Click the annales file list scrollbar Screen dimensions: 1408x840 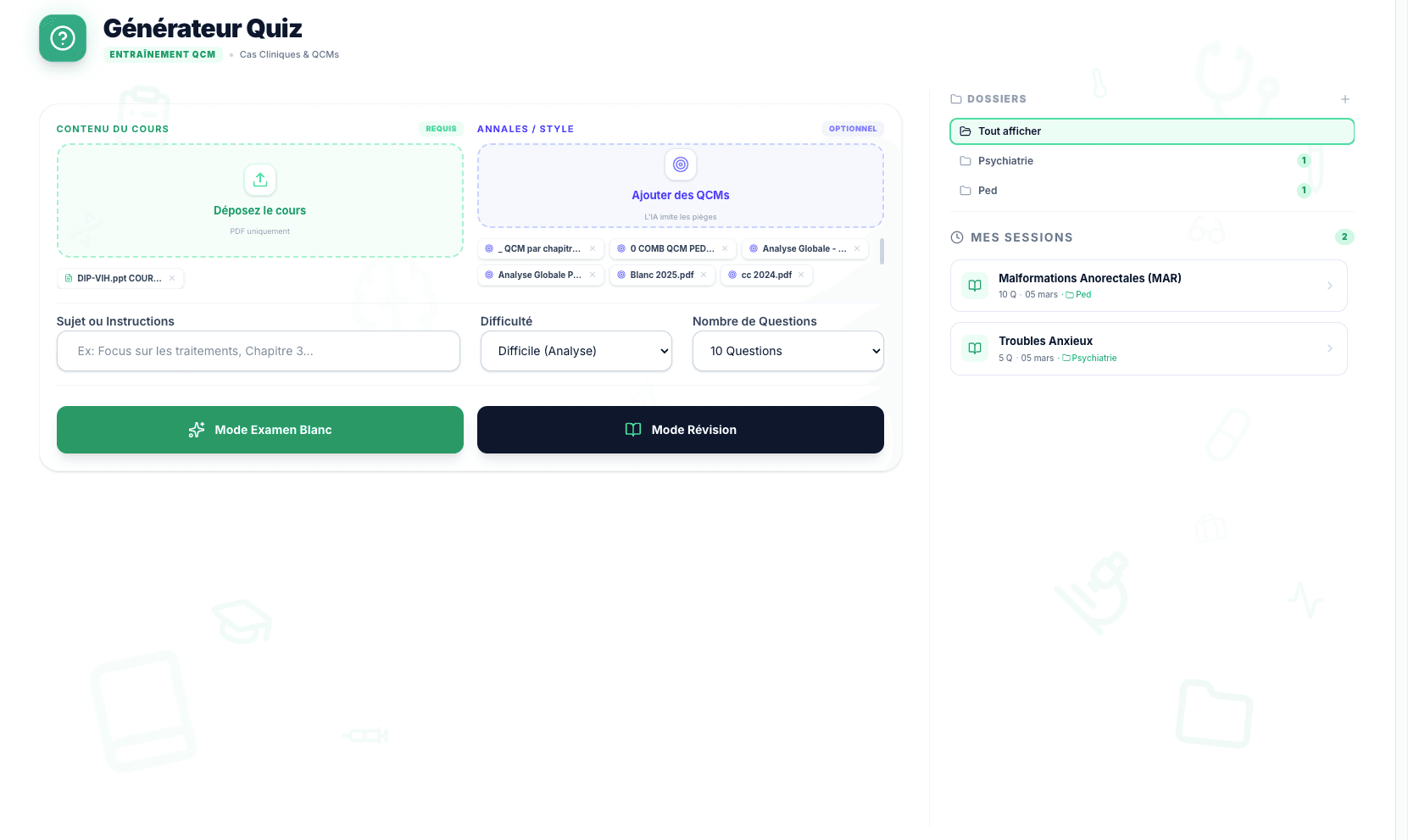pos(882,252)
